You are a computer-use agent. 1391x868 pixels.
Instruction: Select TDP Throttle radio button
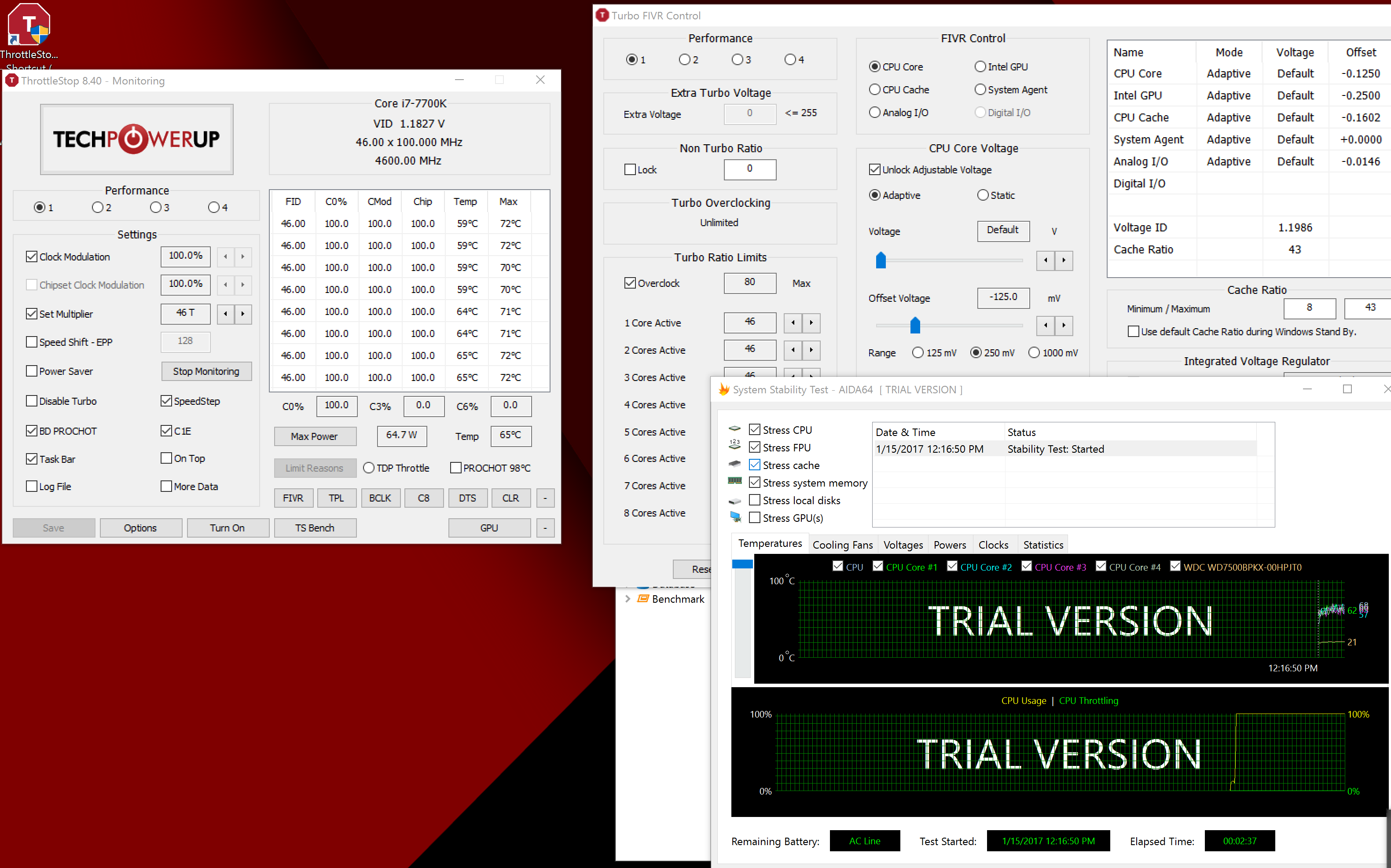click(x=369, y=468)
